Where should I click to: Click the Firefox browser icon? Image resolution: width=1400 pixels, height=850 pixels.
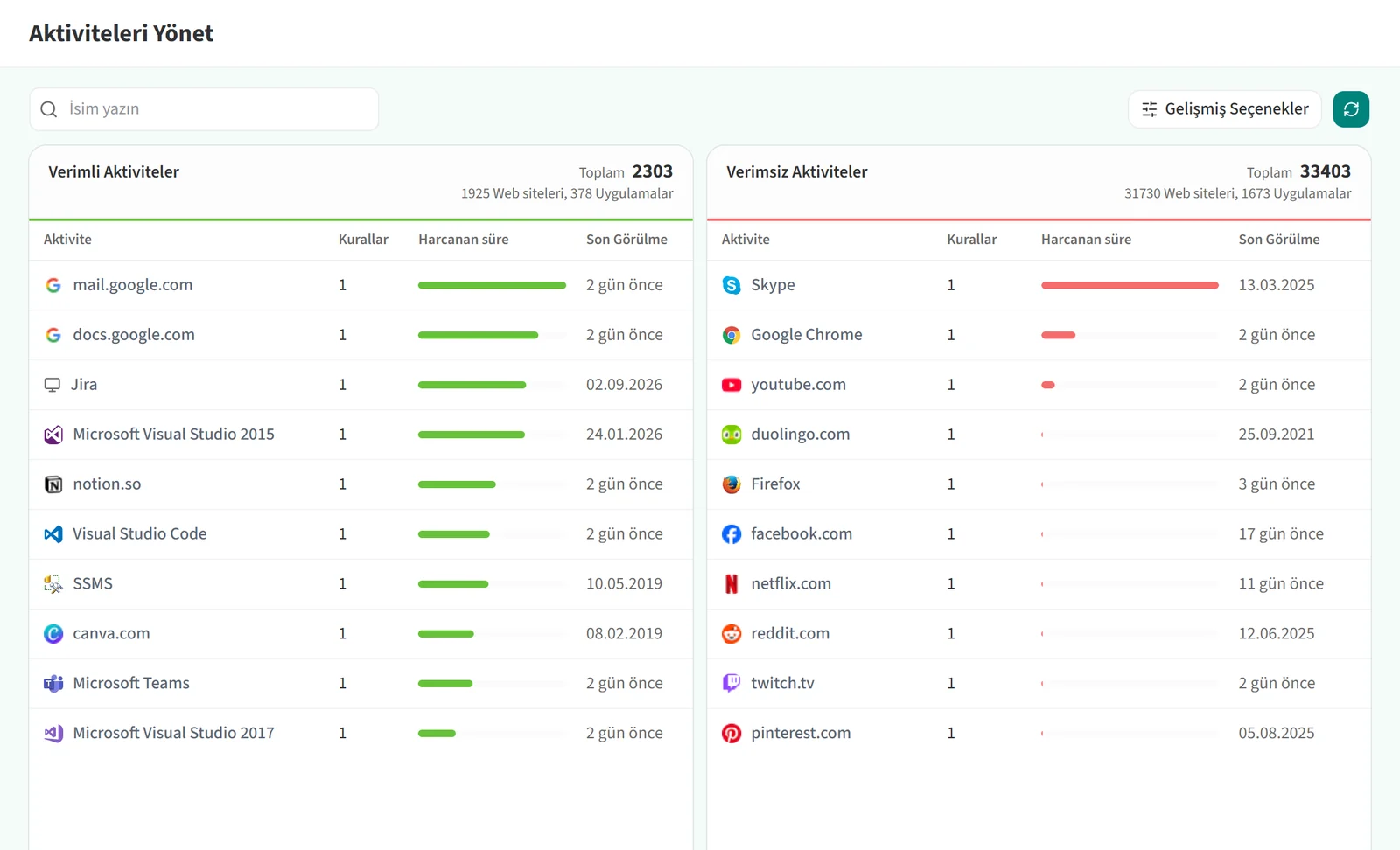pos(731,484)
